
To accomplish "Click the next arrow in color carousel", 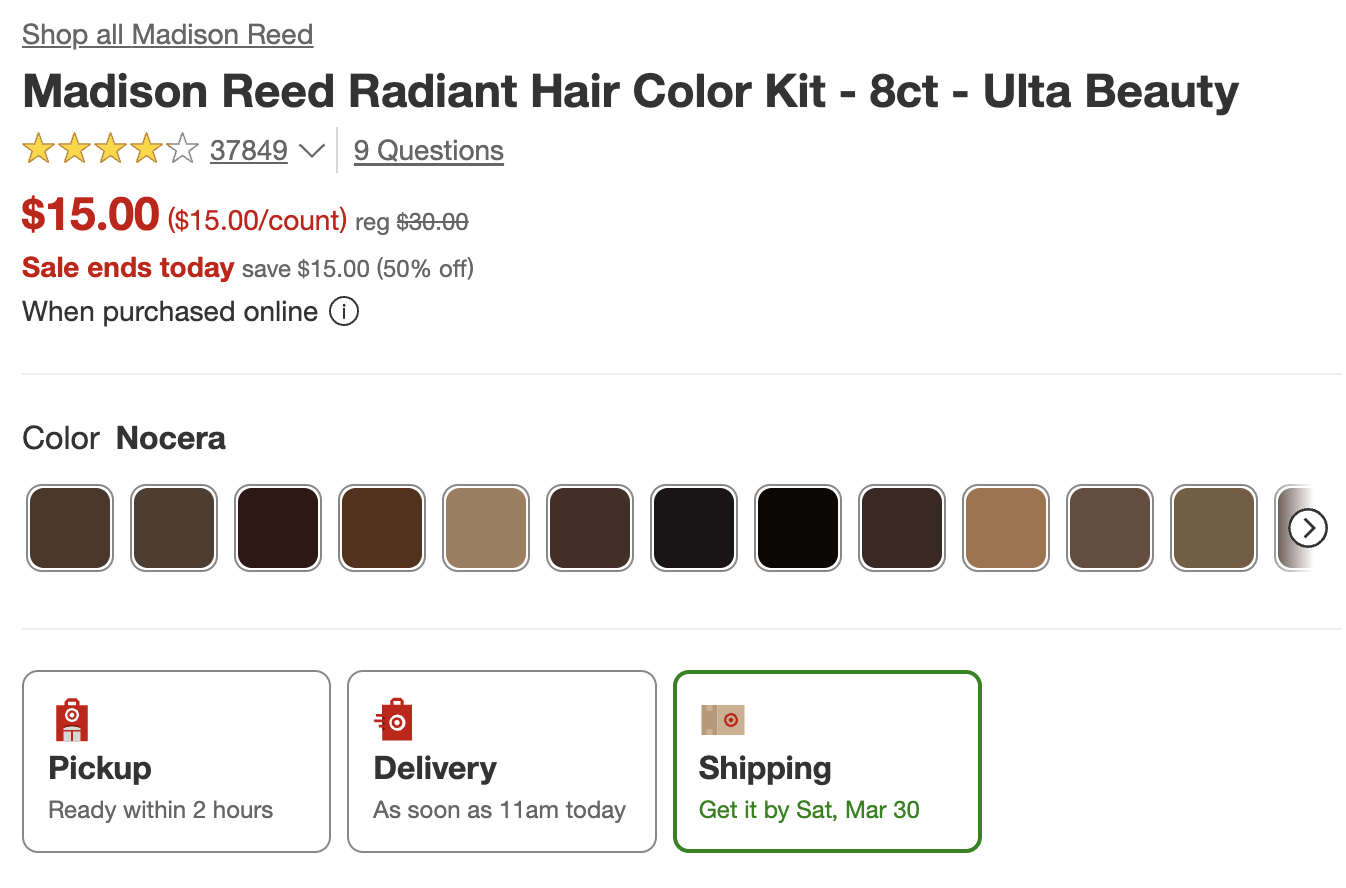I will [1308, 528].
